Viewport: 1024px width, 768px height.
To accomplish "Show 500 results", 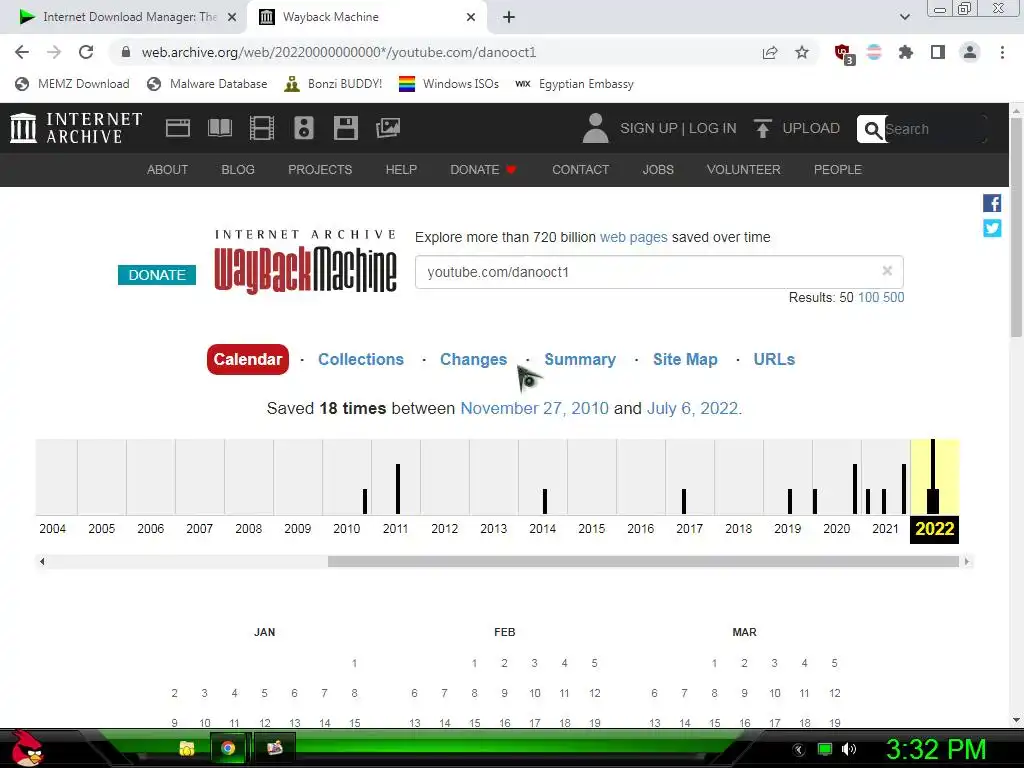I will [x=893, y=298].
